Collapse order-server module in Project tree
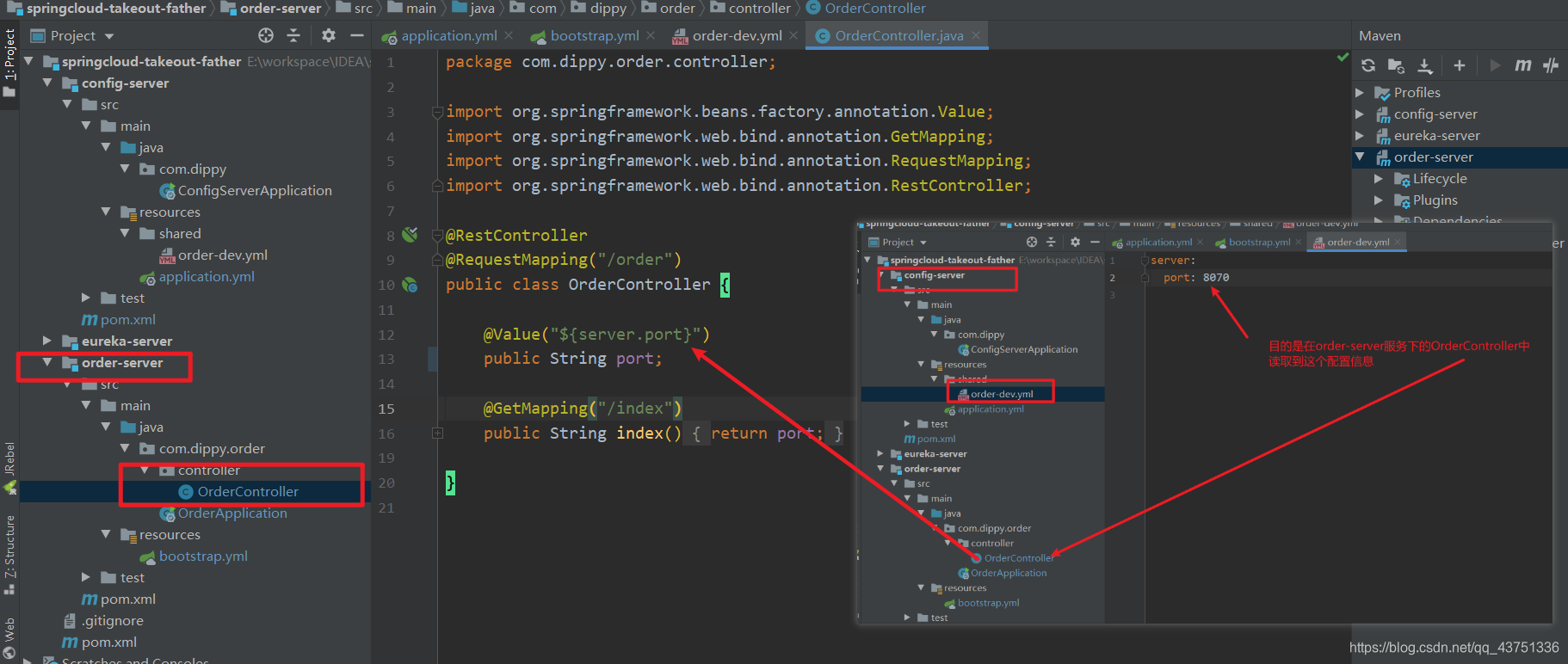 coord(47,362)
